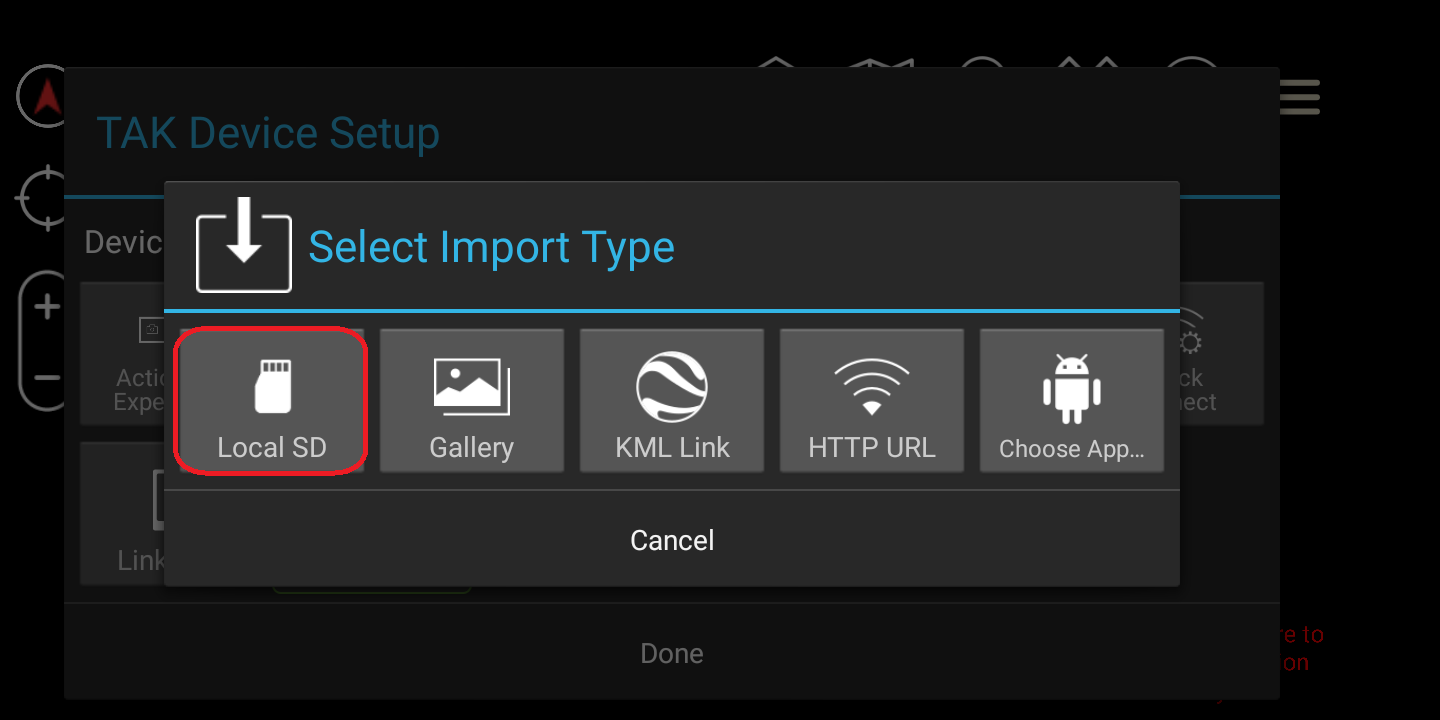Click the crosshair self-lock icon

point(42,199)
